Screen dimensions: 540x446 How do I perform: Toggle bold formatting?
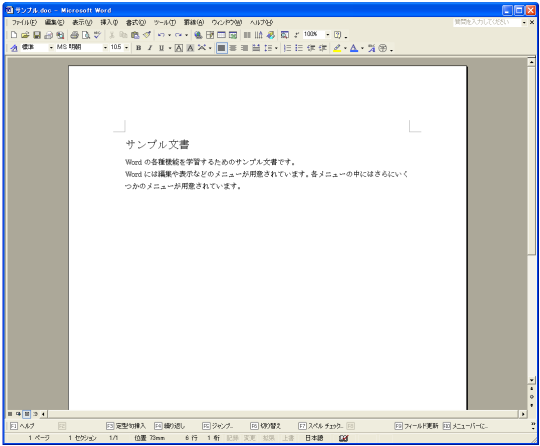click(138, 48)
